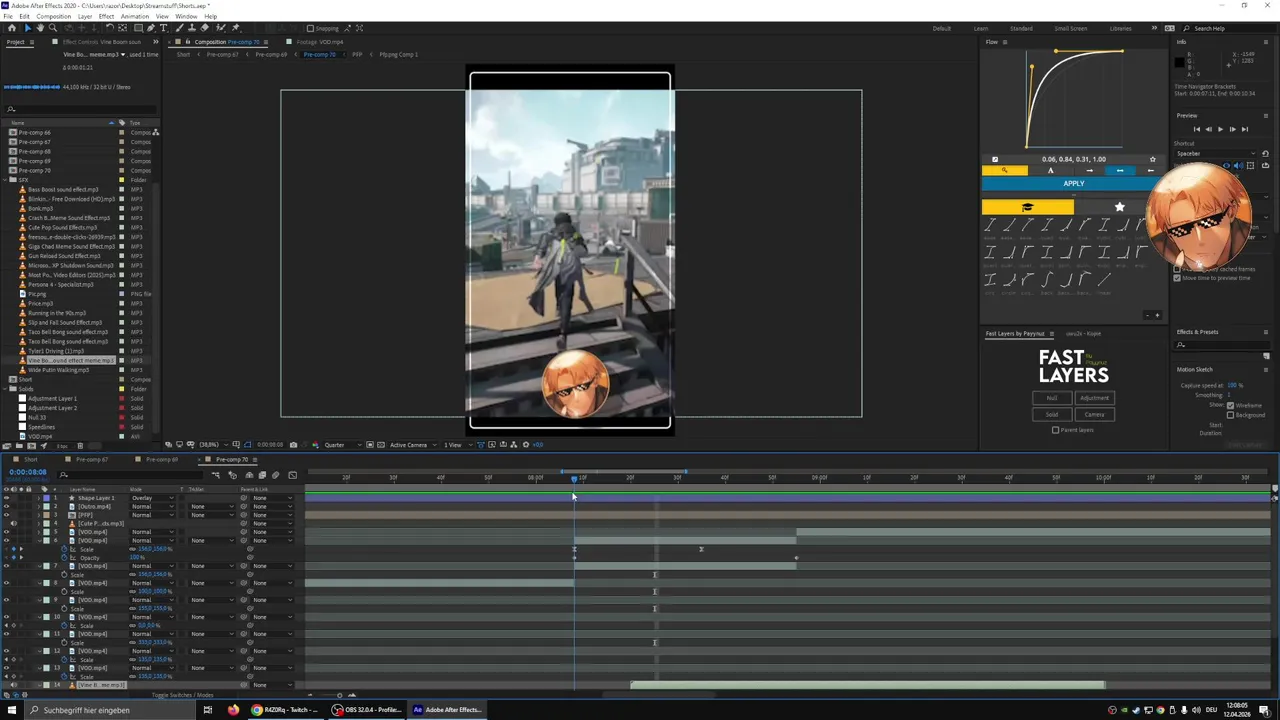Viewport: 1280px width, 720px height.
Task: Open the Composition menu
Action: click(53, 16)
